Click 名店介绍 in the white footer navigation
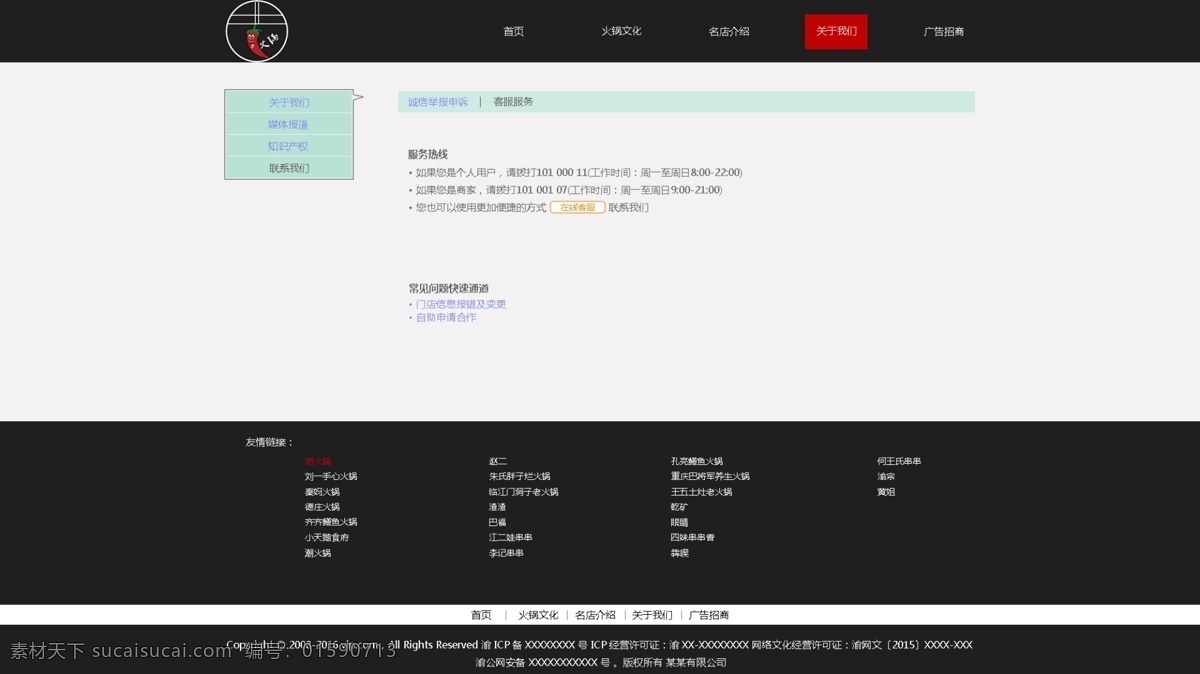Image resolution: width=1200 pixels, height=674 pixels. tap(595, 615)
